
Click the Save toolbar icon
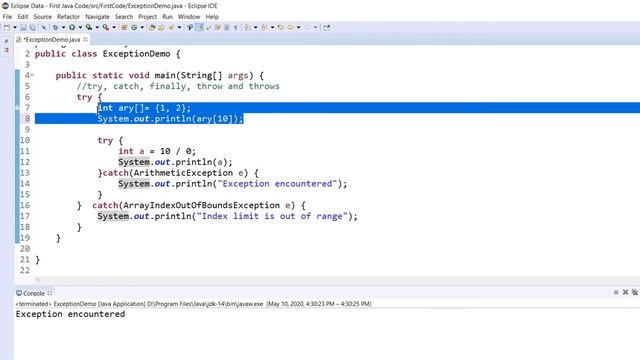click(23, 27)
